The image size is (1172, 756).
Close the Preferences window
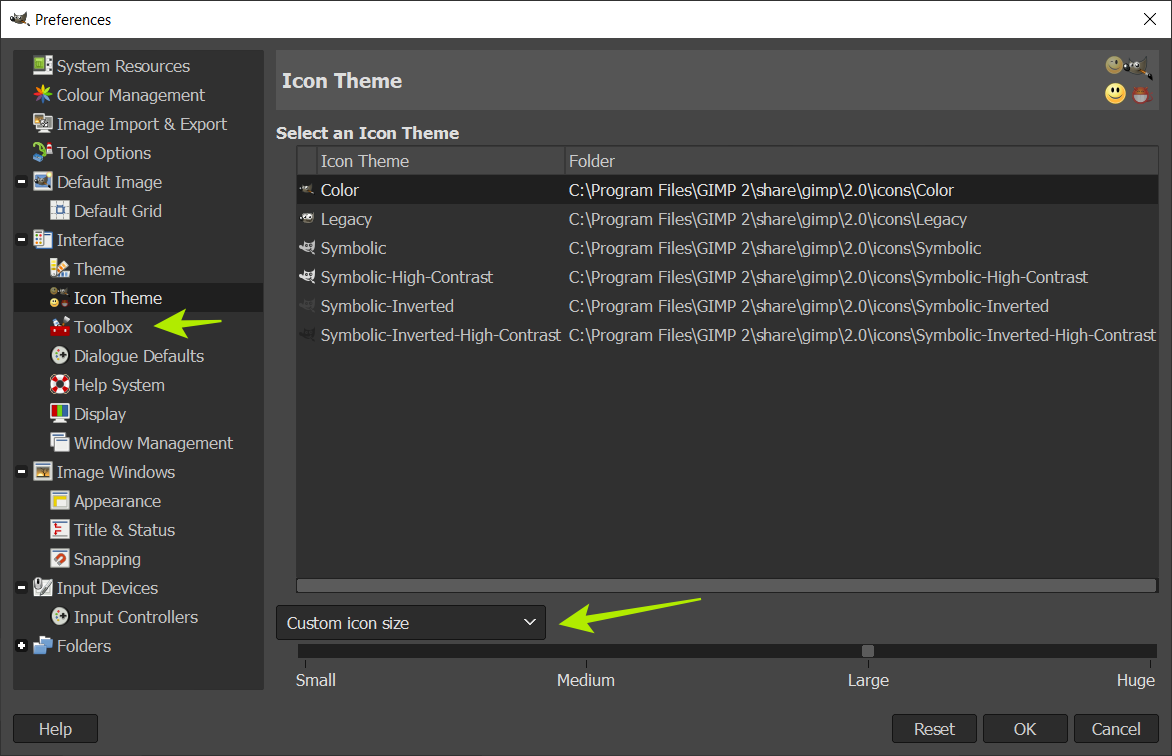(x=1150, y=19)
